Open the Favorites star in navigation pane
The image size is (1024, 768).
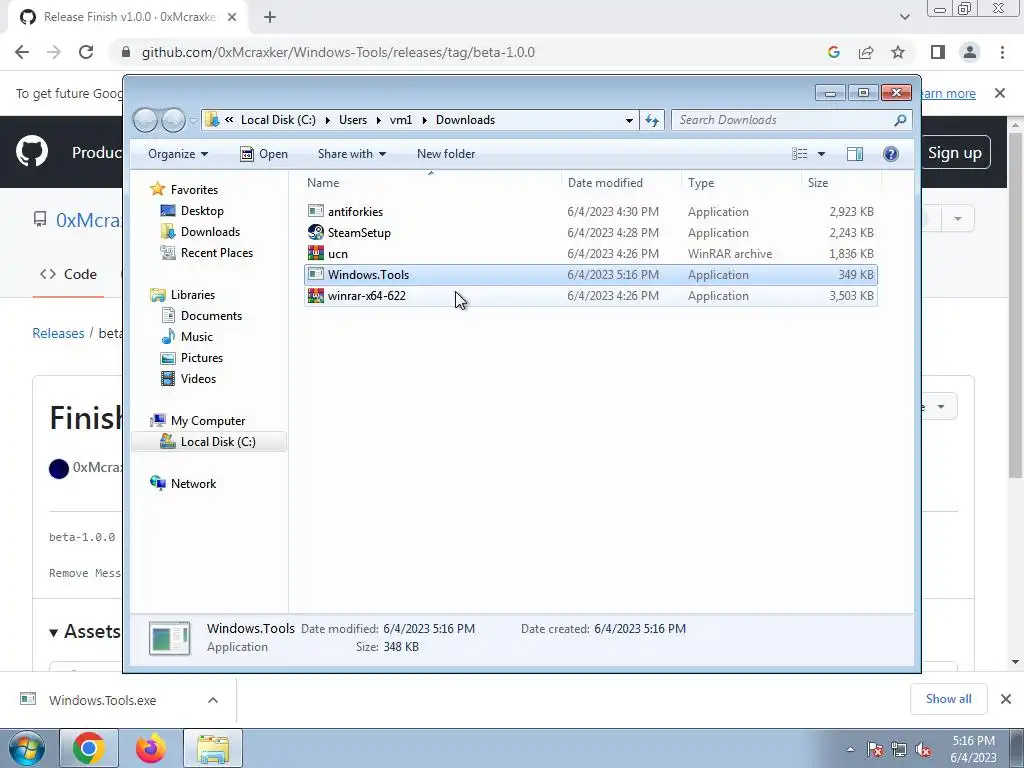[x=157, y=189]
